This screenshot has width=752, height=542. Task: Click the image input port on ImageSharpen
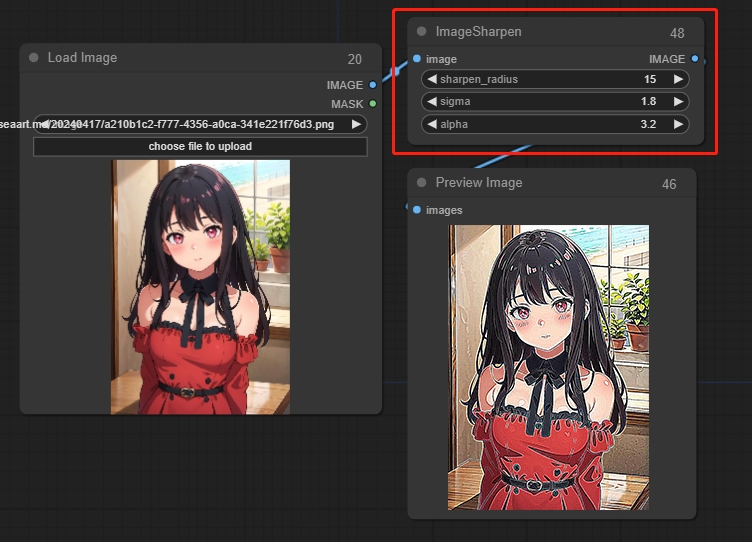[417, 59]
